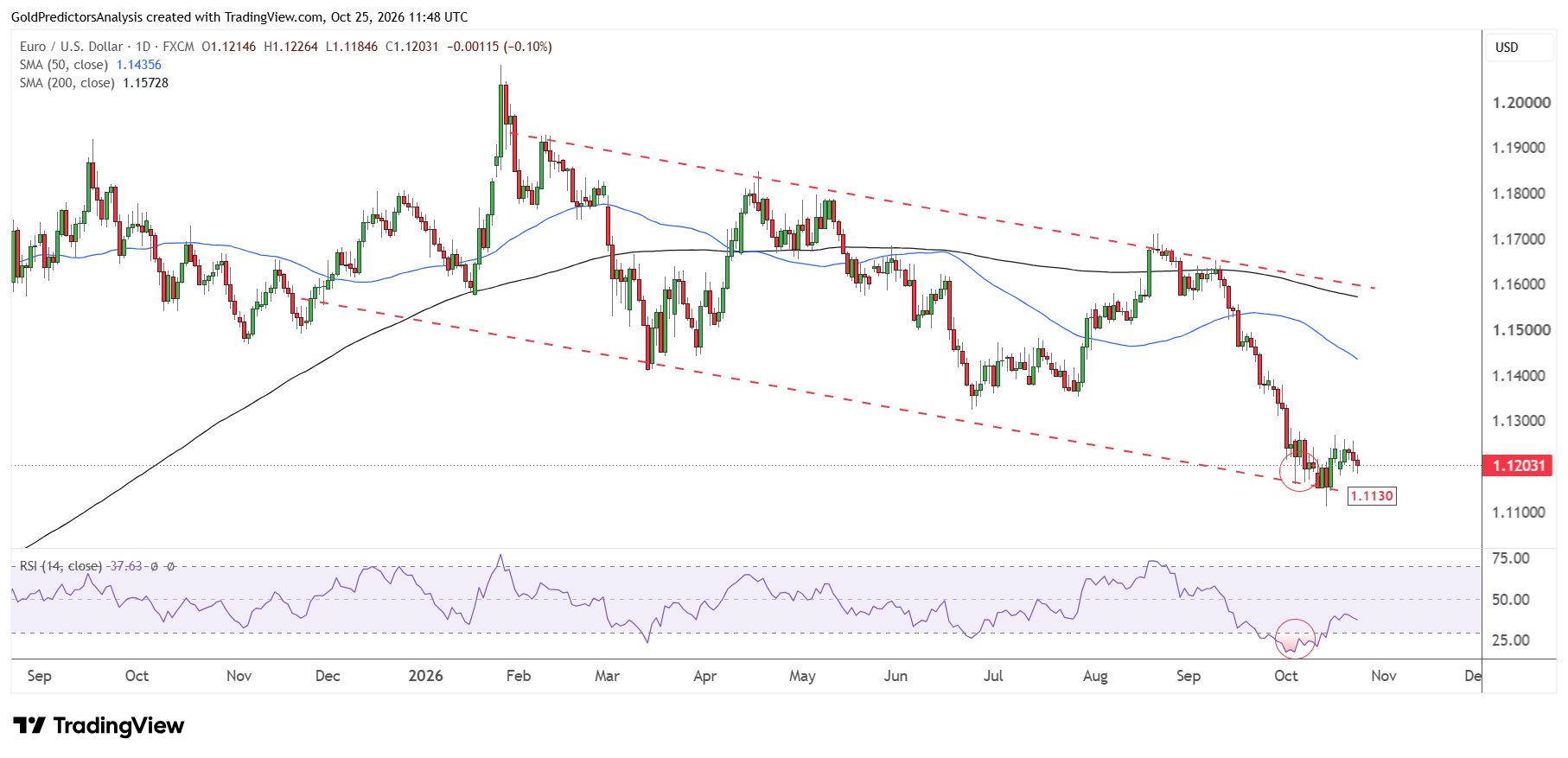Click the Nov label right of Oct

click(x=1384, y=676)
